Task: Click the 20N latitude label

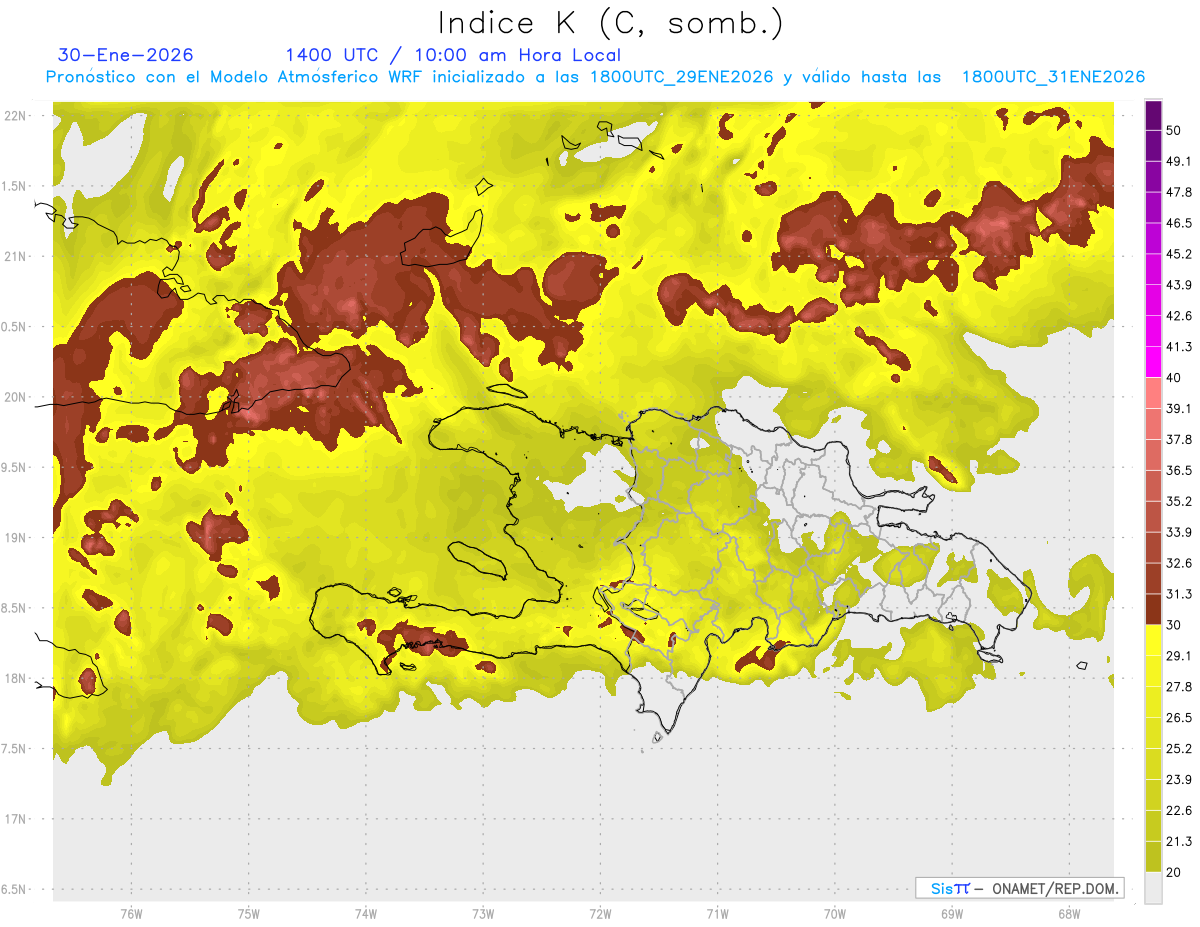Action: (17, 397)
